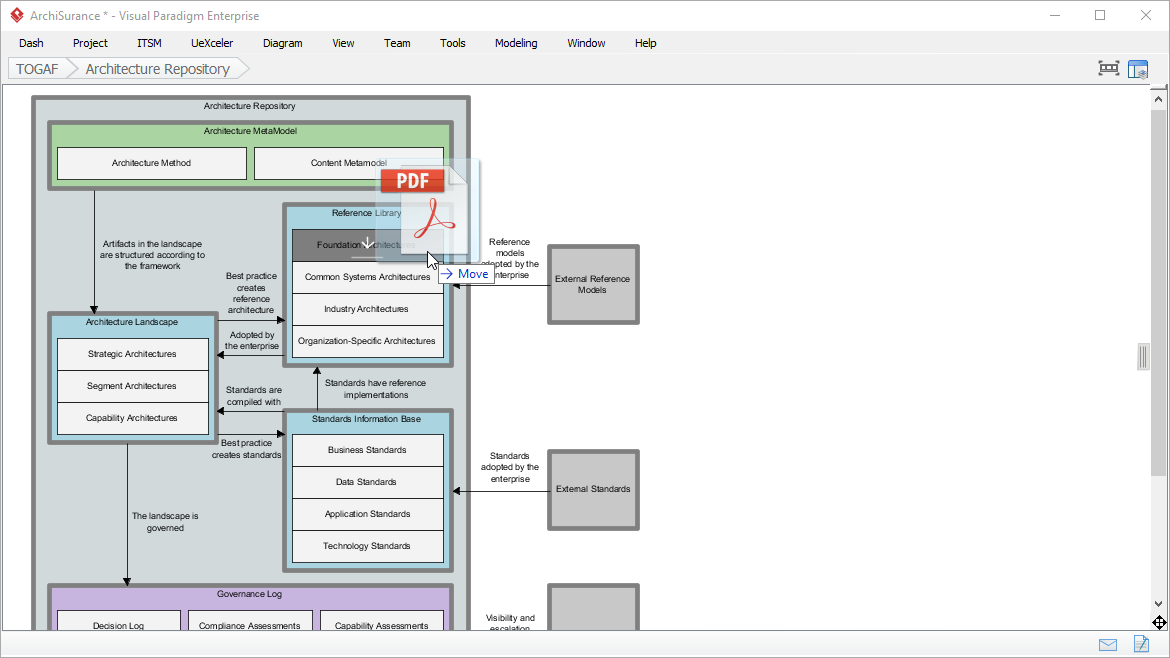This screenshot has height=658, width=1170.
Task: Select Architecture Repository breadcrumb
Action: point(157,69)
